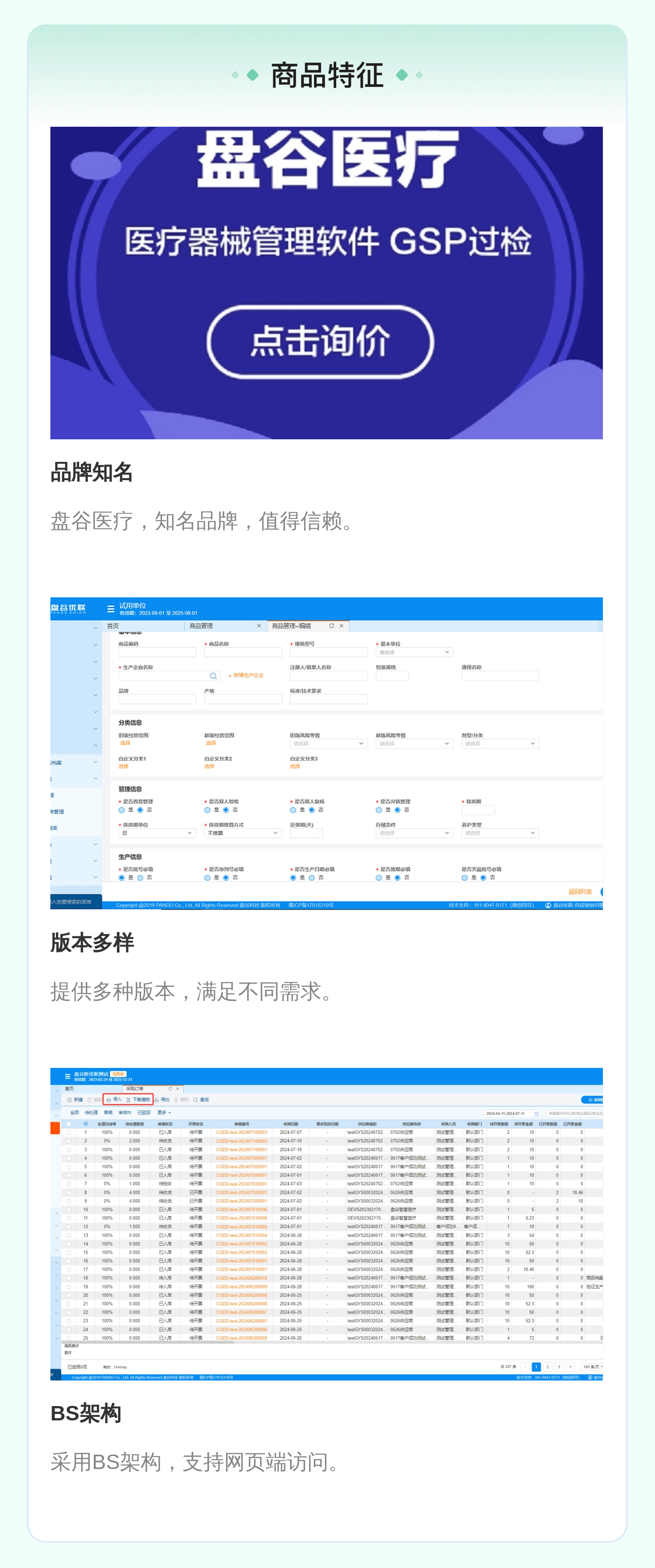Click the search icon in 生产企业名称 field
The width and height of the screenshot is (655, 1568).
coord(213,675)
